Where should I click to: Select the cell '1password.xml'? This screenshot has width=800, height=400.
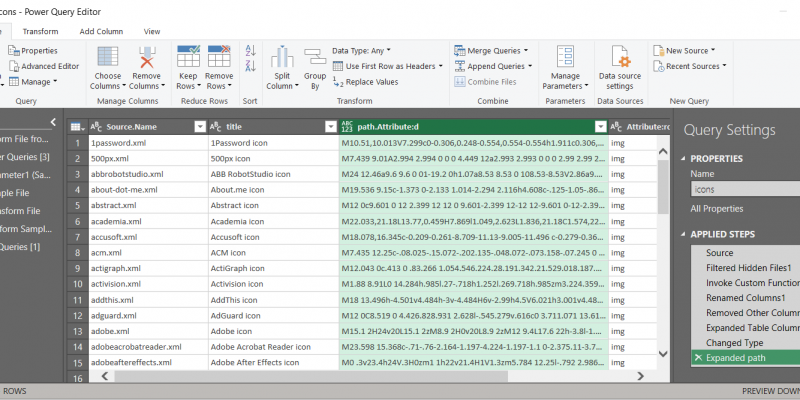[x=148, y=143]
